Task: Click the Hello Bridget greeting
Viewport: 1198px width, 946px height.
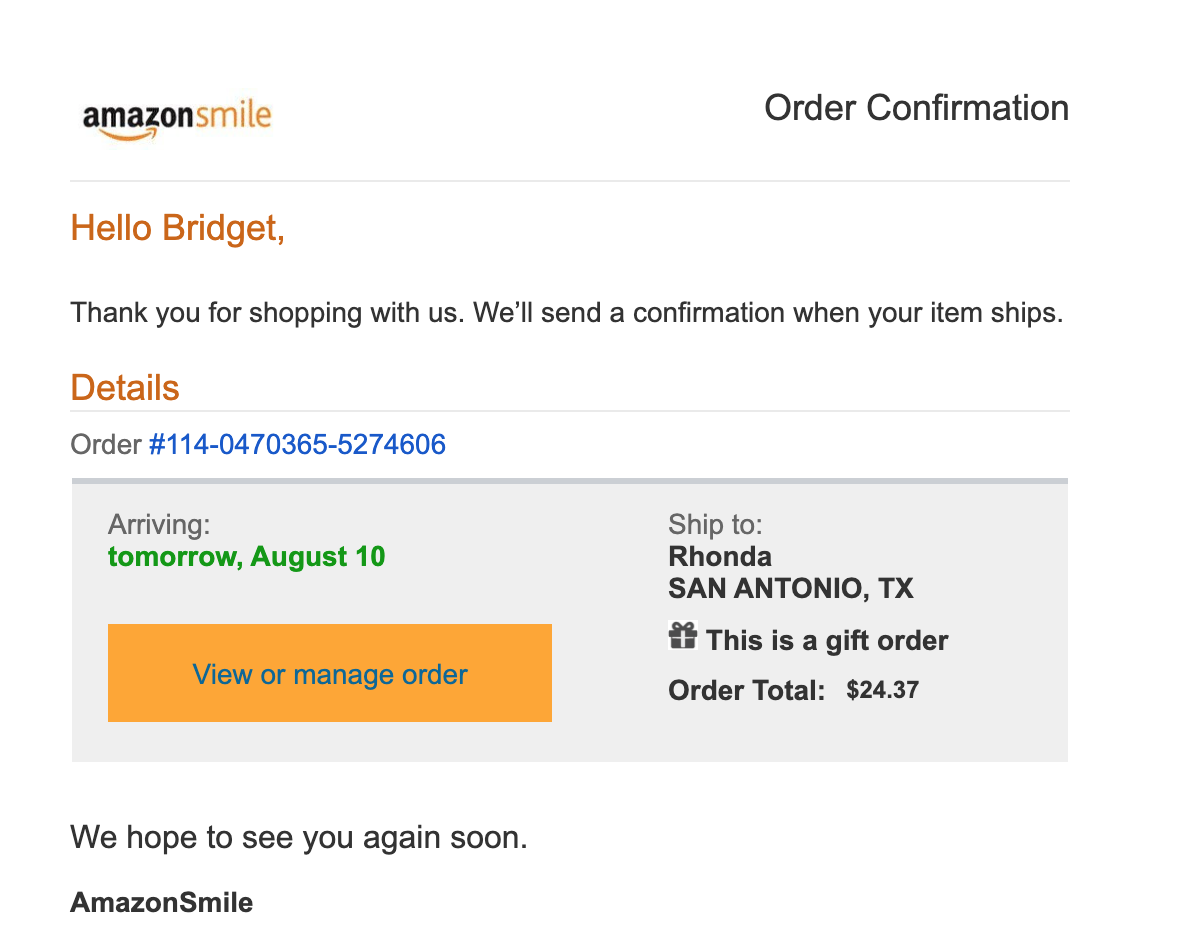Action: [x=178, y=229]
